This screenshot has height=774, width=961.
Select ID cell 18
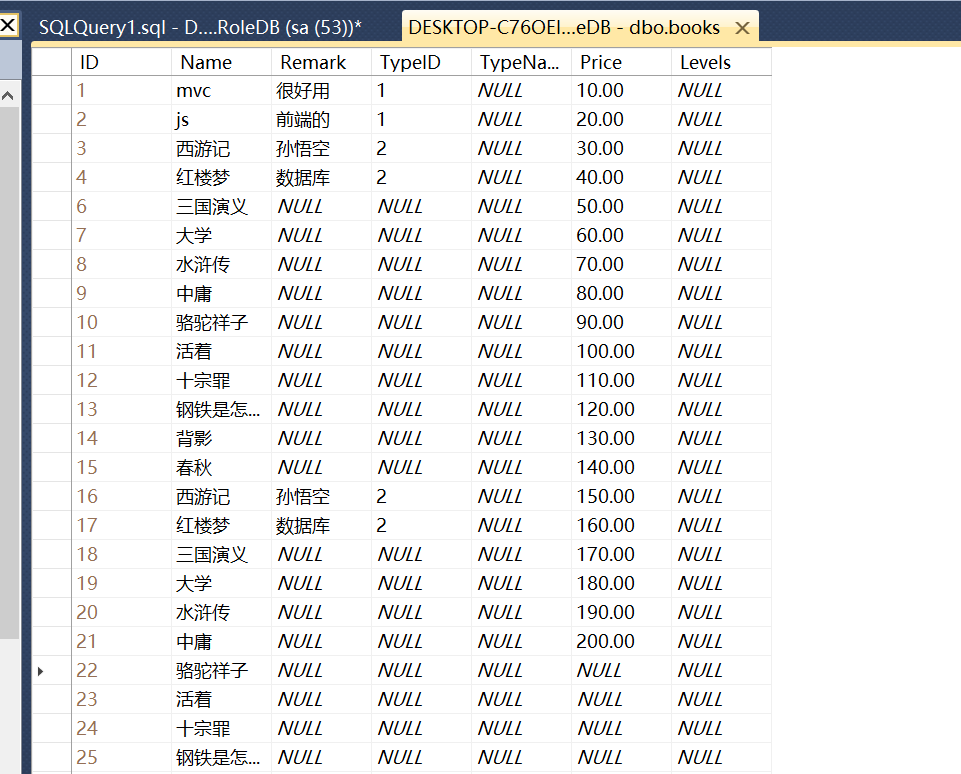tap(121, 555)
